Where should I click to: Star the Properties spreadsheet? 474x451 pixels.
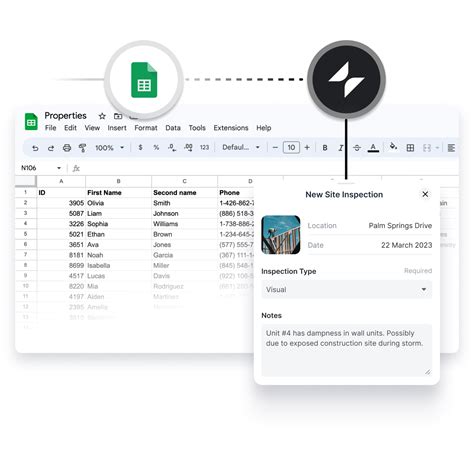point(102,116)
